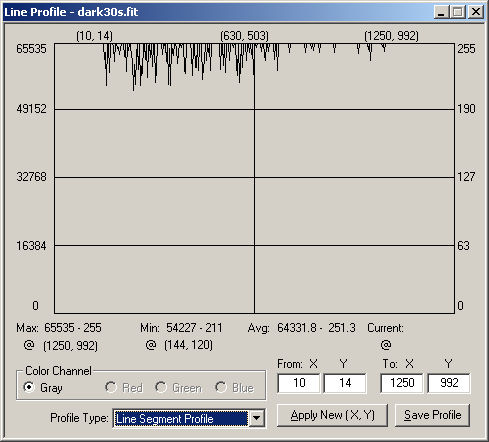
Task: Minimize the Line Profile window
Action: click(x=441, y=12)
